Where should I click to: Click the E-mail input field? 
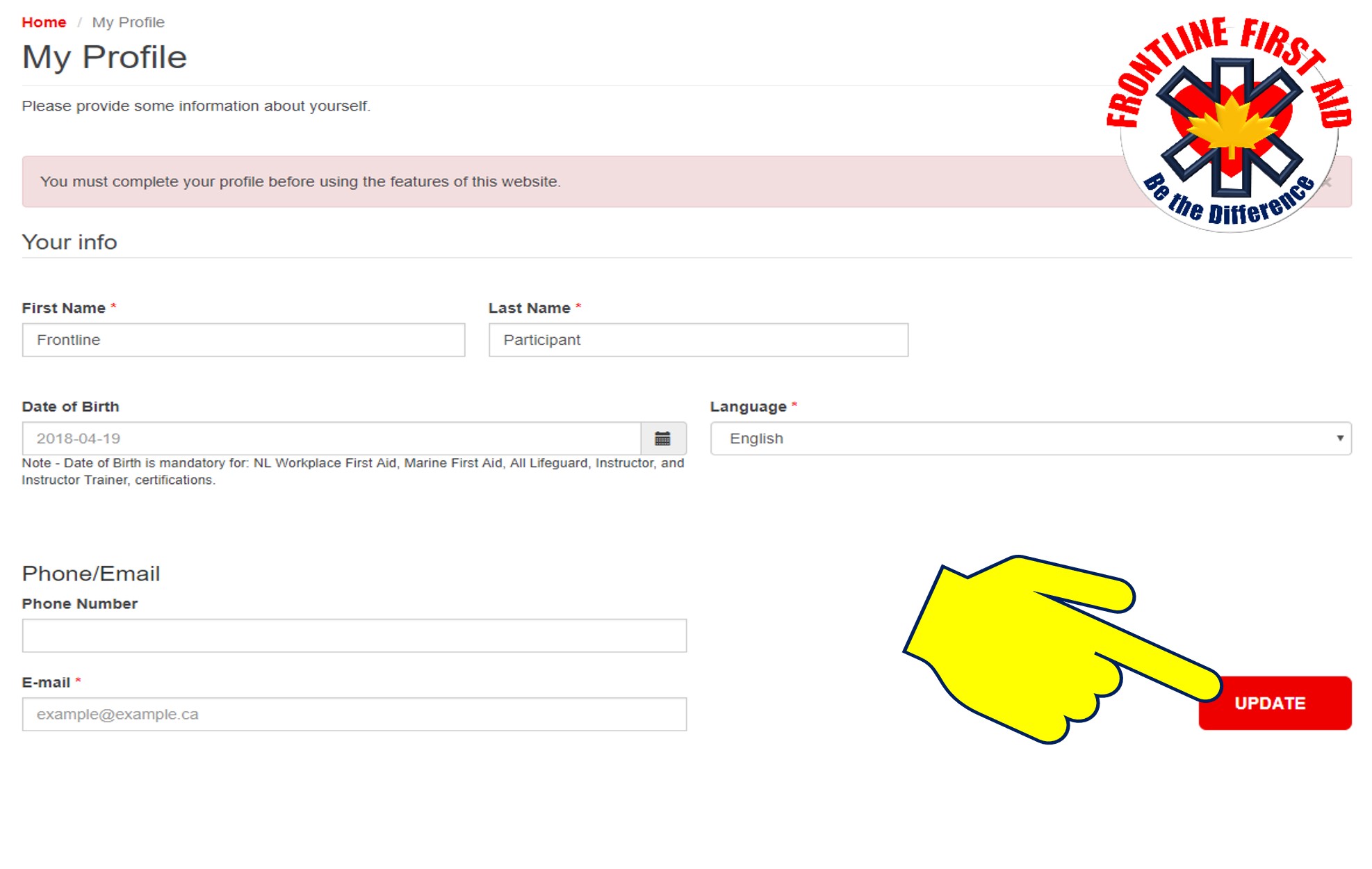(x=355, y=713)
